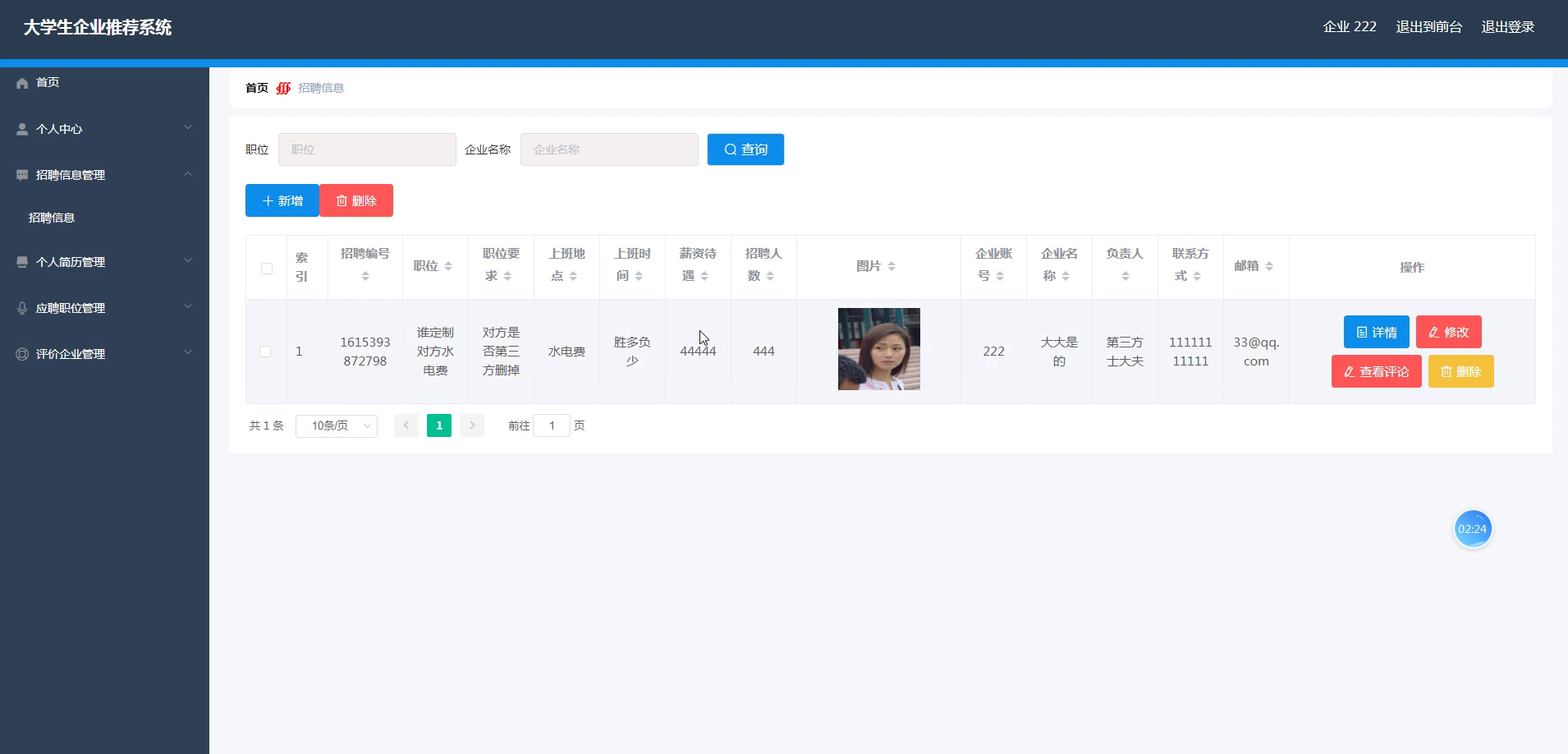1568x754 pixels.
Task: Click the icon beside 个人简历管理
Action: [22, 262]
